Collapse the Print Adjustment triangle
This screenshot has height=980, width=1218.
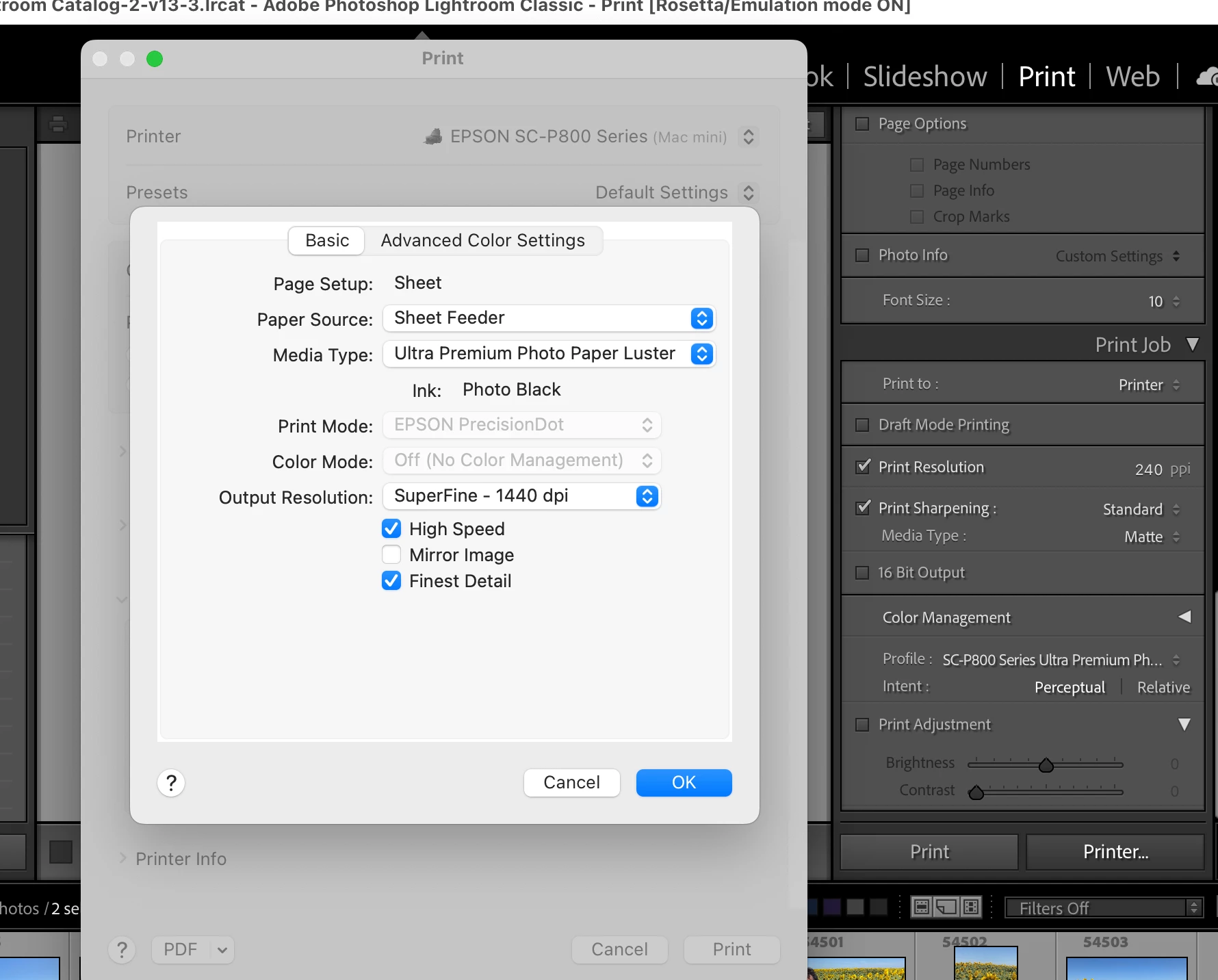[x=1184, y=724]
